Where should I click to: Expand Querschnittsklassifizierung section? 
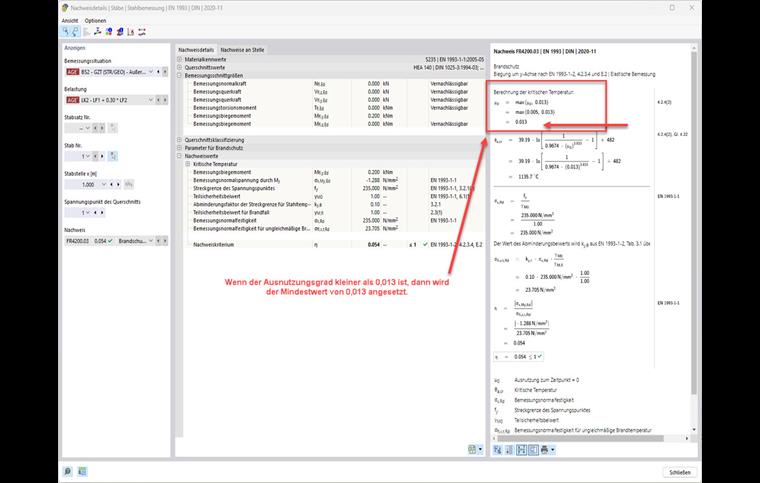click(x=179, y=140)
